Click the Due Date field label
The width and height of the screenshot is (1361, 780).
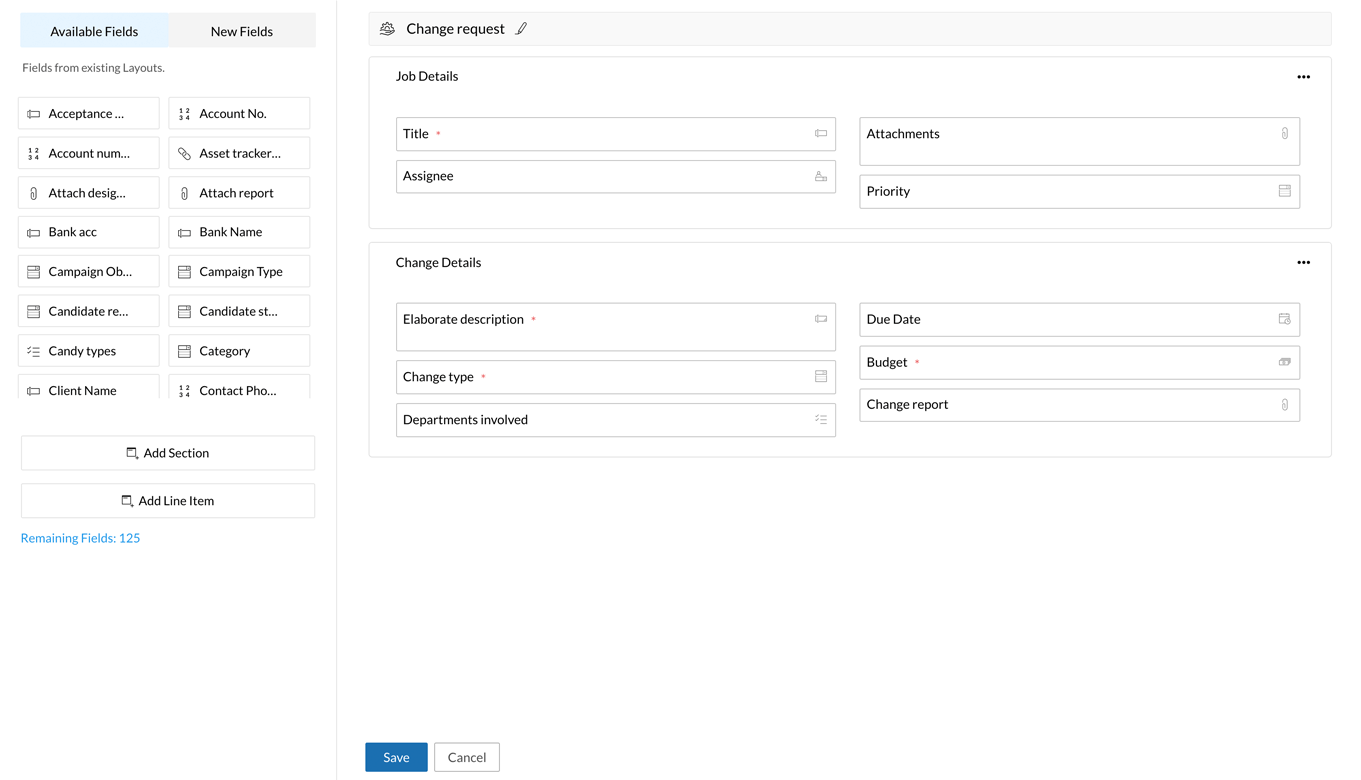893,319
